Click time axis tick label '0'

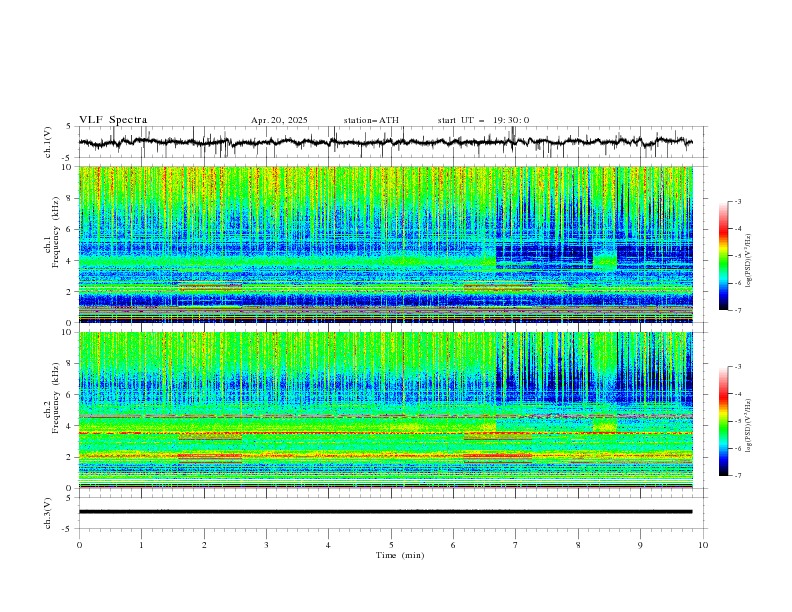pos(79,545)
